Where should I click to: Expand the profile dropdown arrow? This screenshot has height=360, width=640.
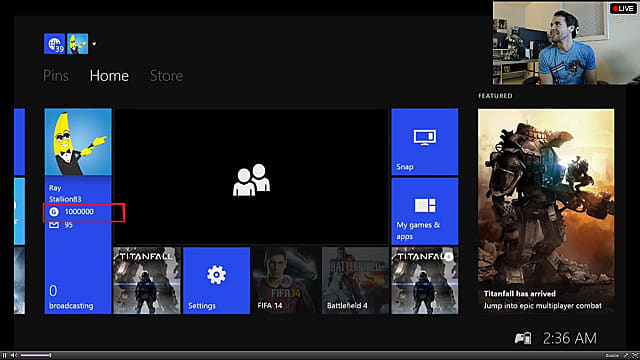[x=94, y=44]
